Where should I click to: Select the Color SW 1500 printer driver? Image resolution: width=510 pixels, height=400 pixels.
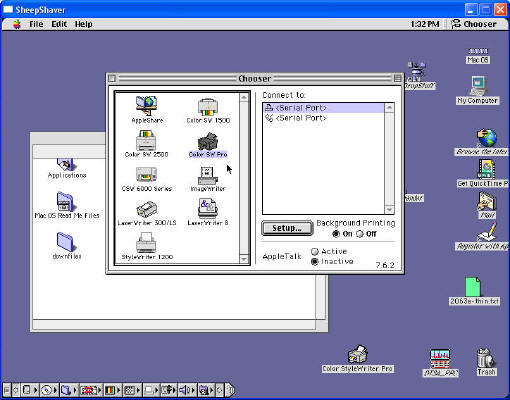click(208, 111)
